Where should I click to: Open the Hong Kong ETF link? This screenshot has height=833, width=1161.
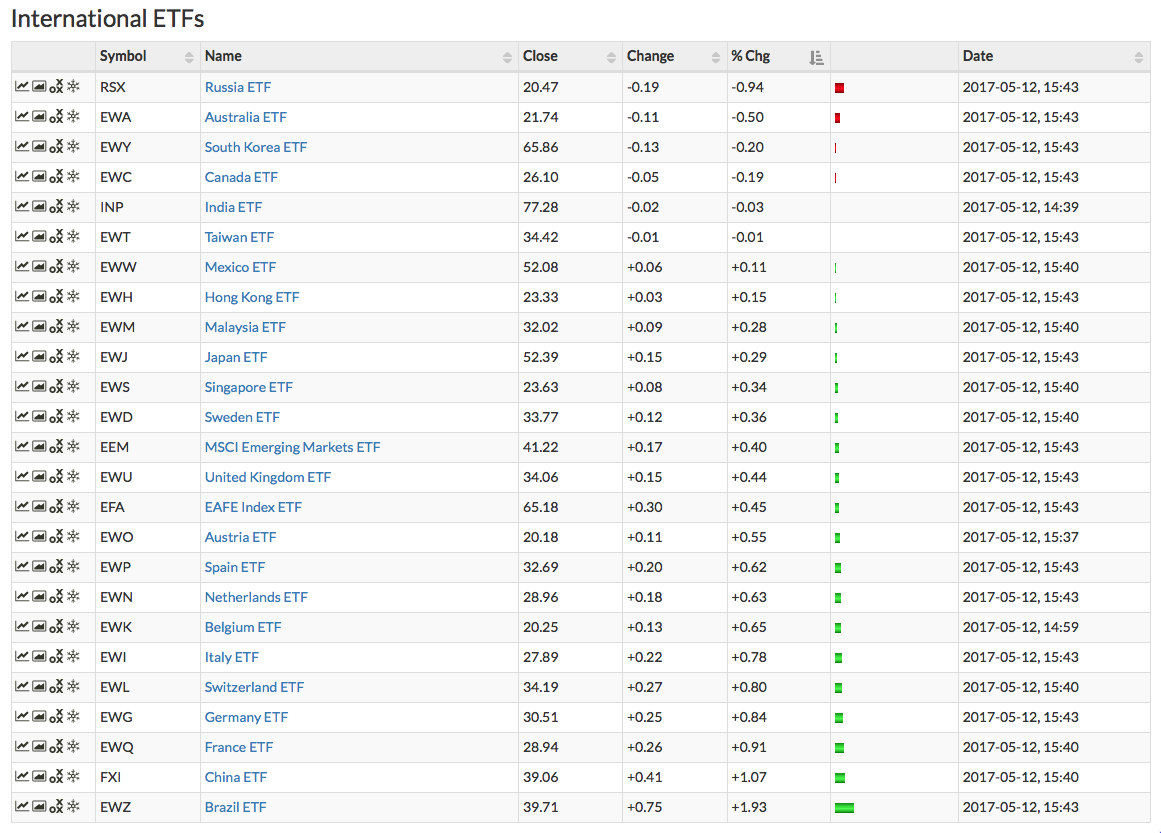point(252,297)
